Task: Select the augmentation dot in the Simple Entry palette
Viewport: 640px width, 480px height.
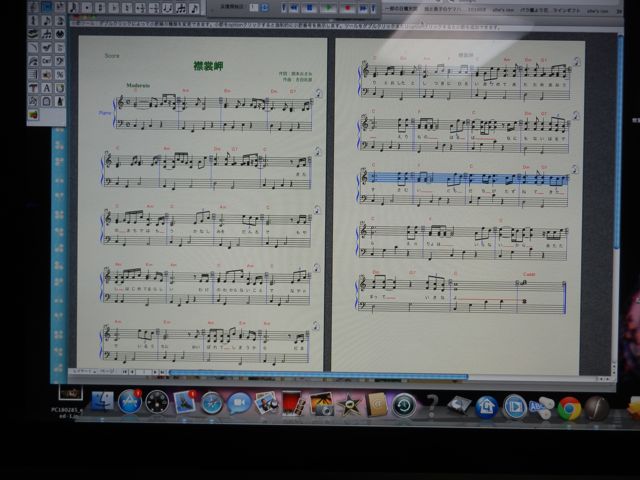Action: click(87, 7)
